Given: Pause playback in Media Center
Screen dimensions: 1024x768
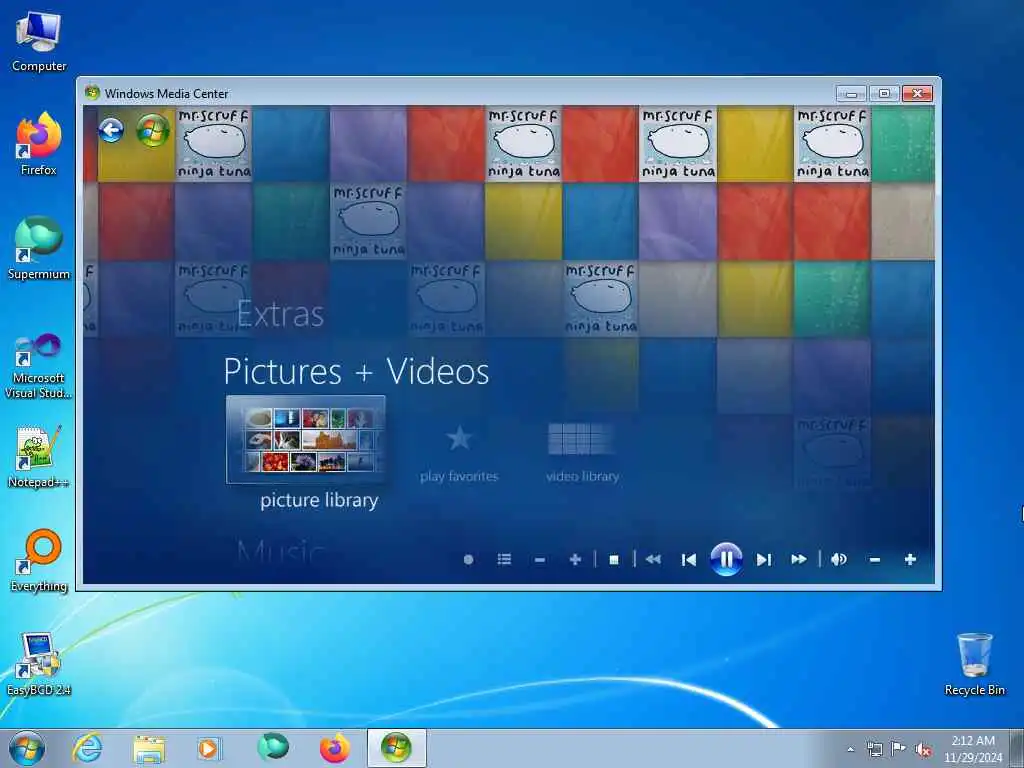Looking at the screenshot, I should click(726, 559).
